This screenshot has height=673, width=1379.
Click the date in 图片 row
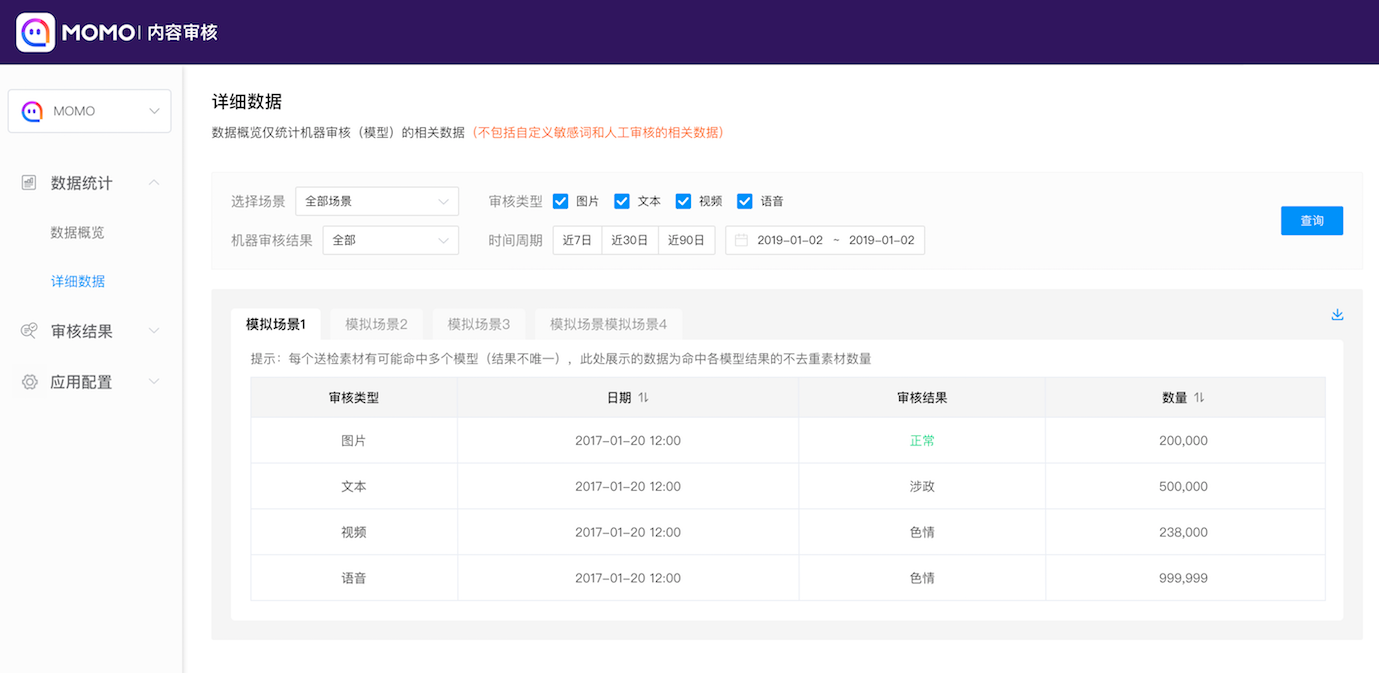pos(628,440)
